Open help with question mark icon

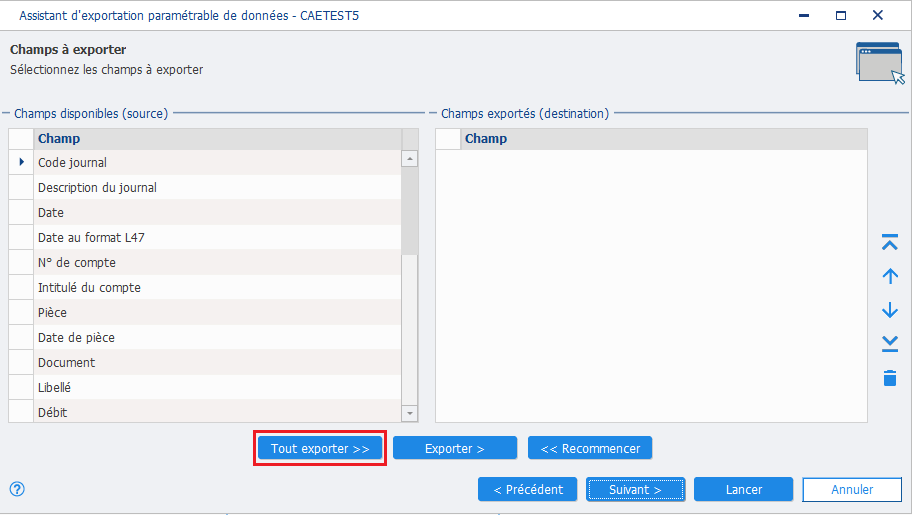[17, 489]
